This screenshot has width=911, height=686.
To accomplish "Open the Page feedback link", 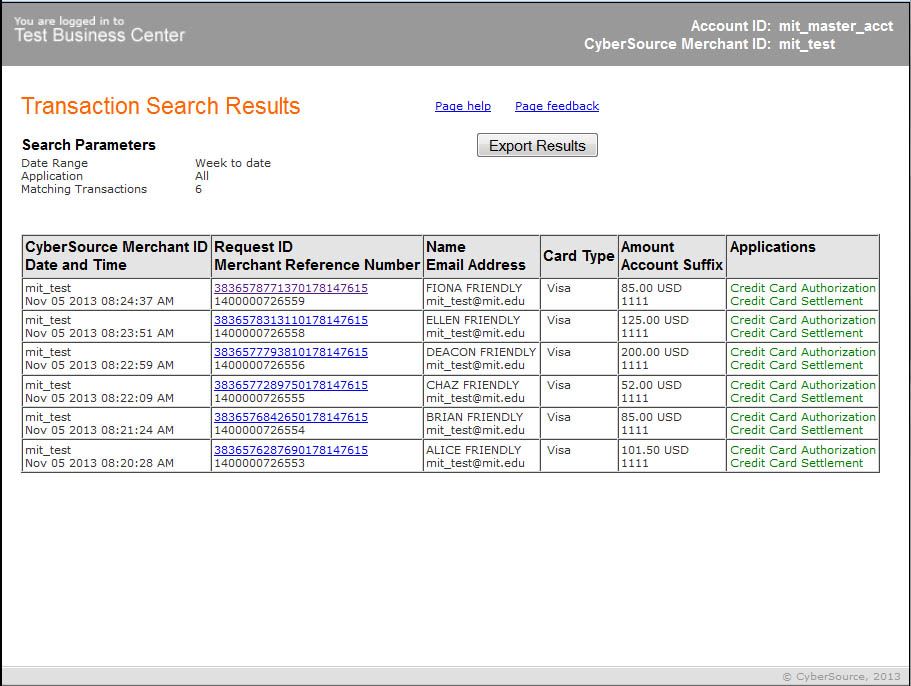I will click(x=556, y=106).
